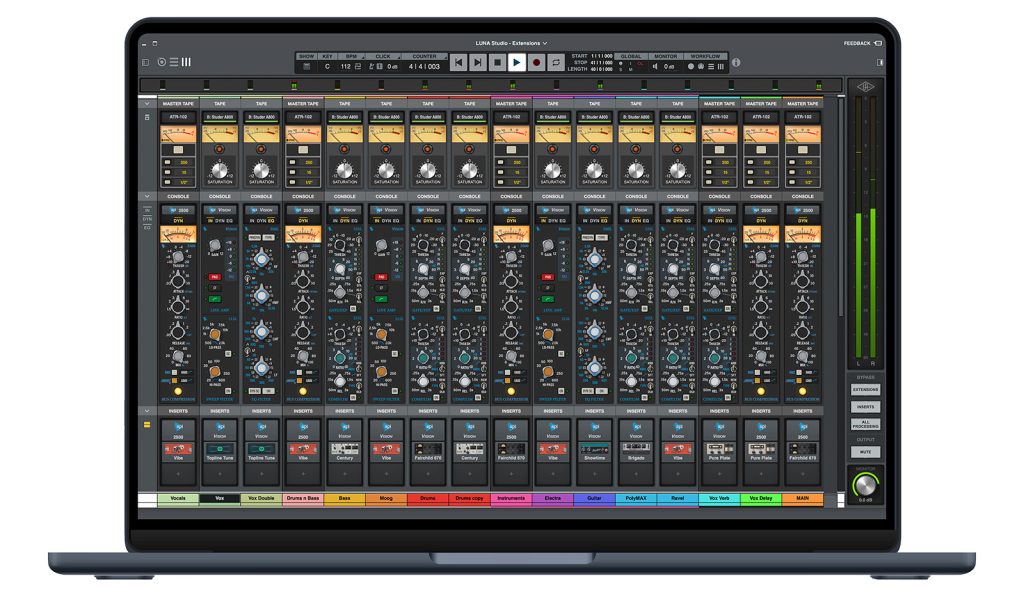The width and height of the screenshot is (1024, 597).
Task: Click the Output MUTE button
Action: click(865, 451)
